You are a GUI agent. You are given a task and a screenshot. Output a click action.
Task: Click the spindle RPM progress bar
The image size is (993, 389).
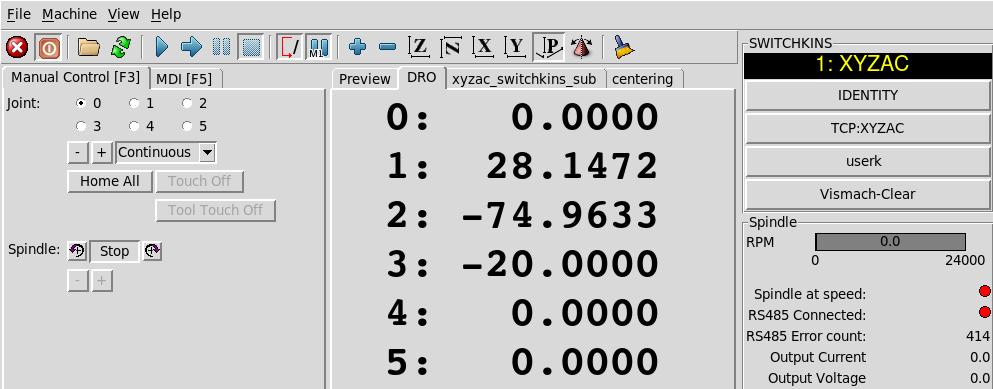point(890,242)
